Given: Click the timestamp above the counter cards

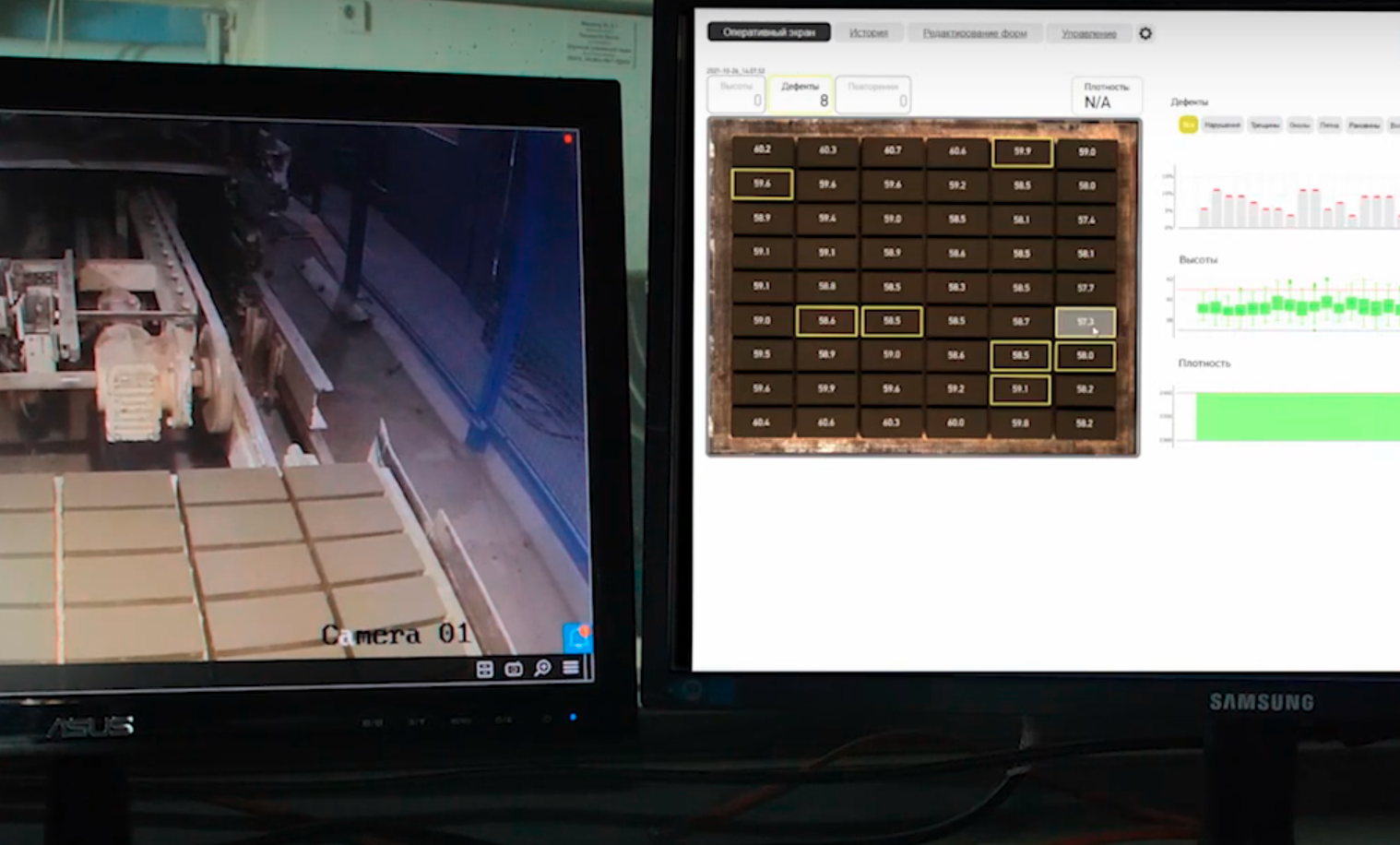Looking at the screenshot, I should tap(736, 70).
